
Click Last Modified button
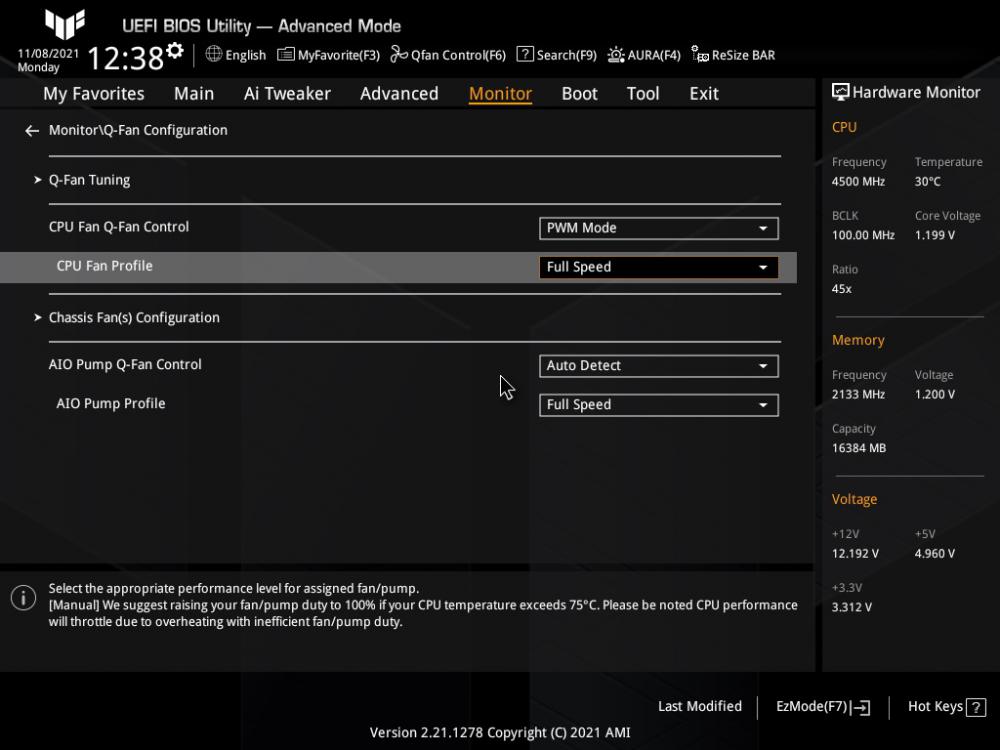tap(700, 707)
